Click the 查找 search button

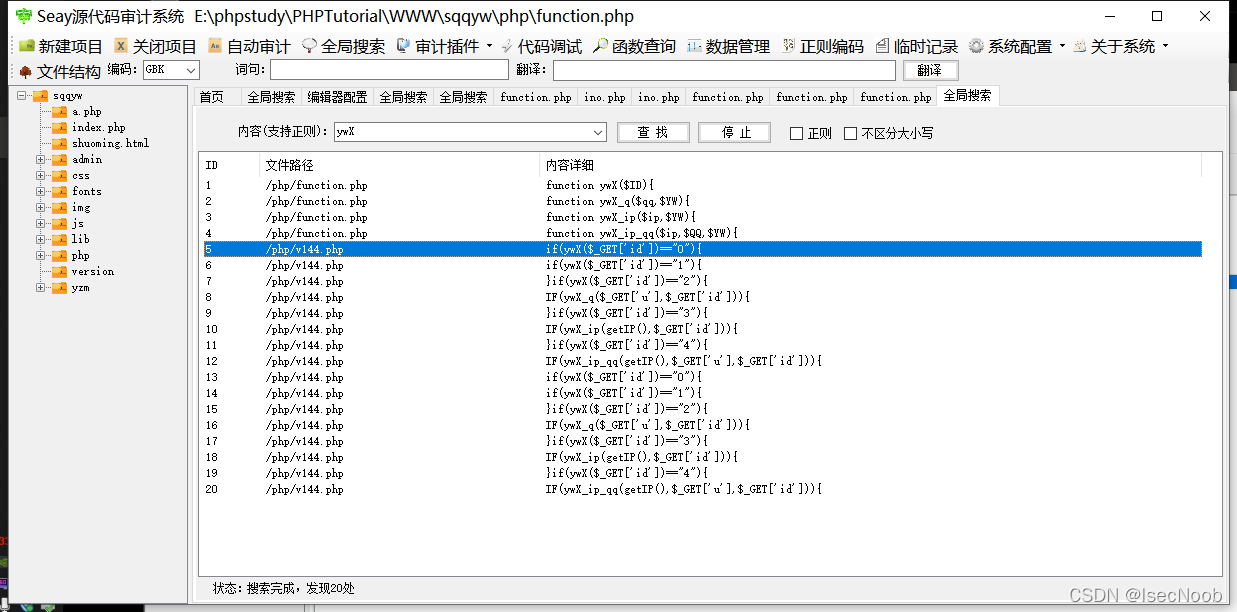653,133
